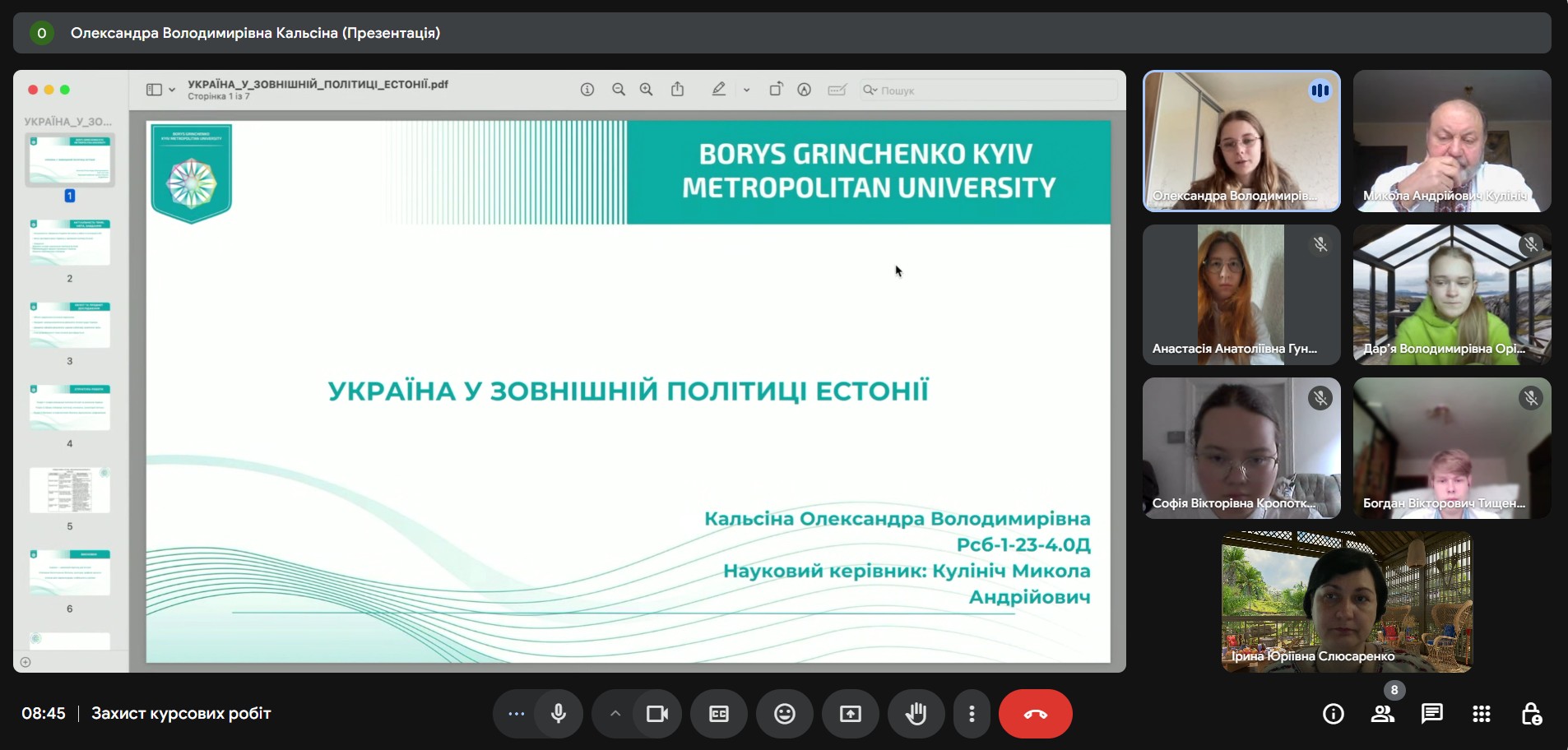Click Ірина Юріївна Слюсаренко video tile

pyautogui.click(x=1347, y=601)
